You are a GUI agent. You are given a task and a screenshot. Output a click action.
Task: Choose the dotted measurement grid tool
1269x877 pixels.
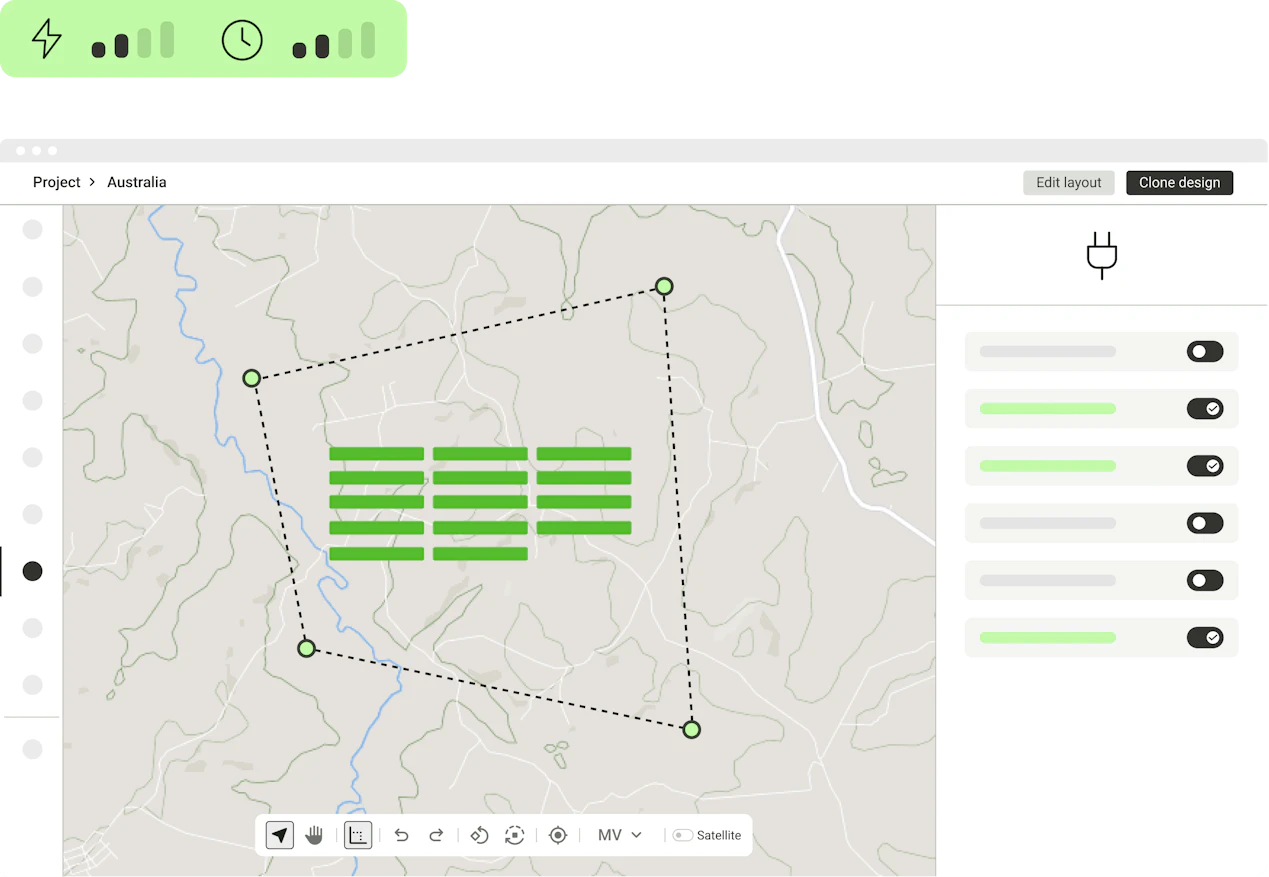[358, 835]
